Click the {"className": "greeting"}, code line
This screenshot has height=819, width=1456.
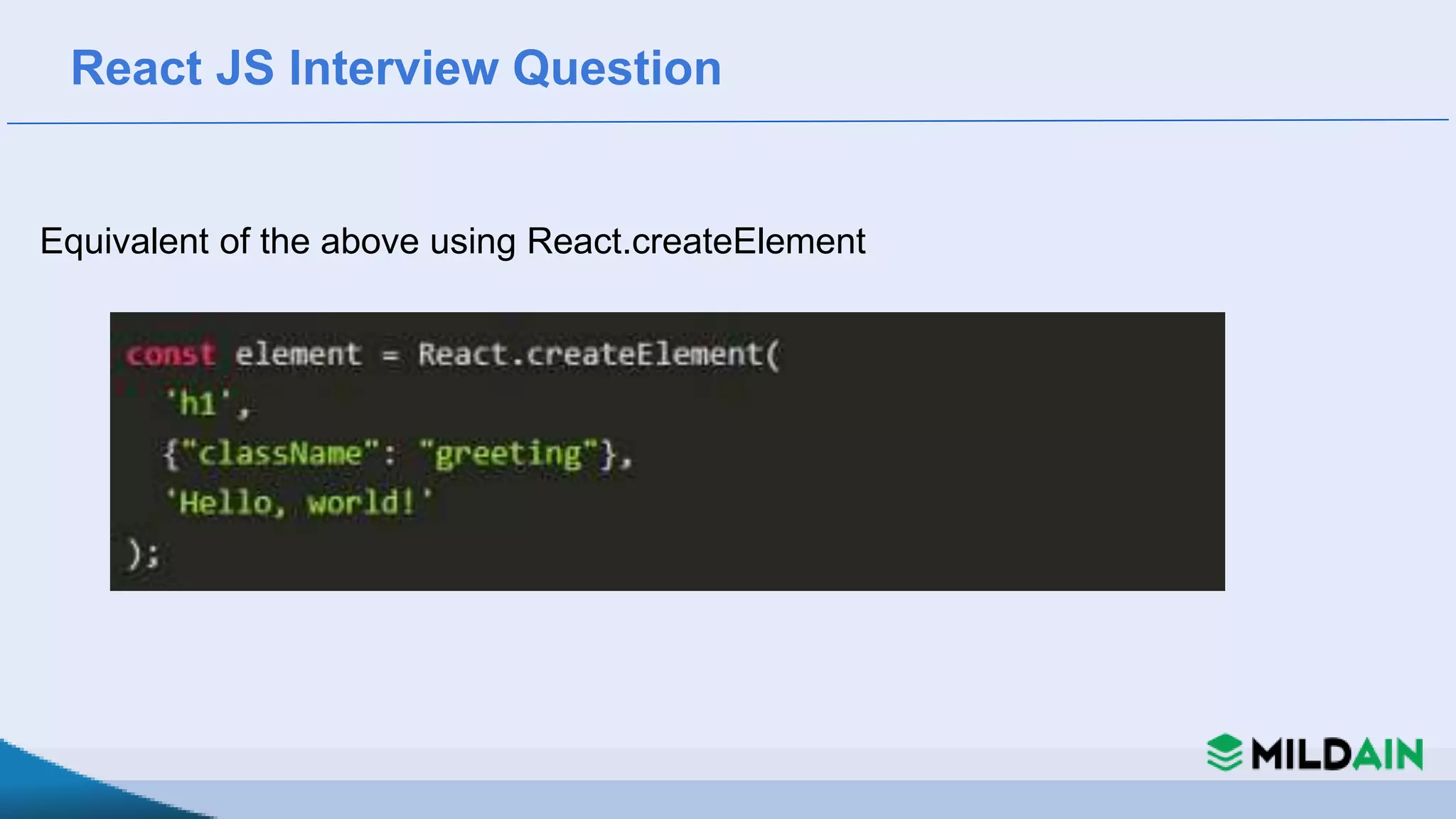[397, 454]
